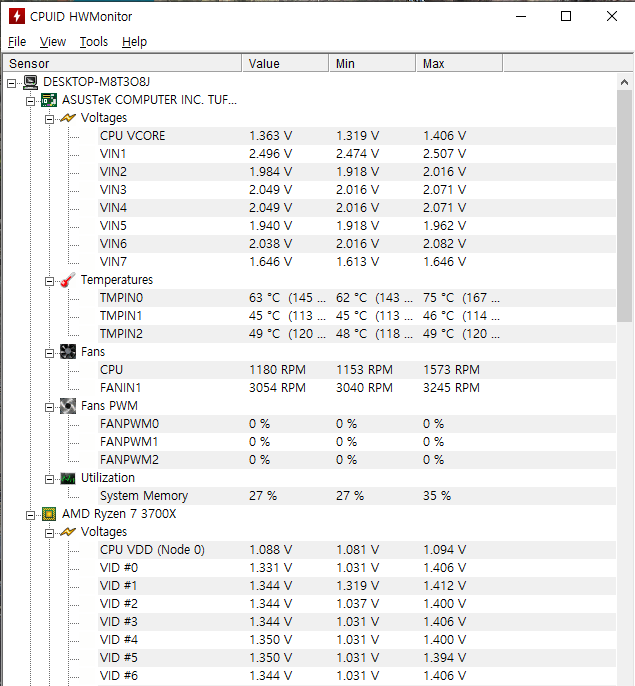
Task: Click the vertical scrollbar thumb
Action: pos(624,206)
